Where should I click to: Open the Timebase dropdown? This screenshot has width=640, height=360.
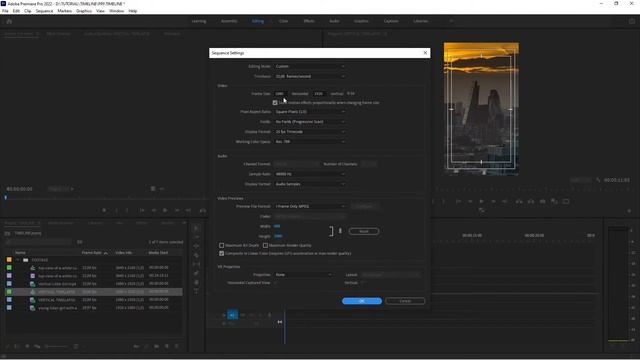pyautogui.click(x=309, y=76)
